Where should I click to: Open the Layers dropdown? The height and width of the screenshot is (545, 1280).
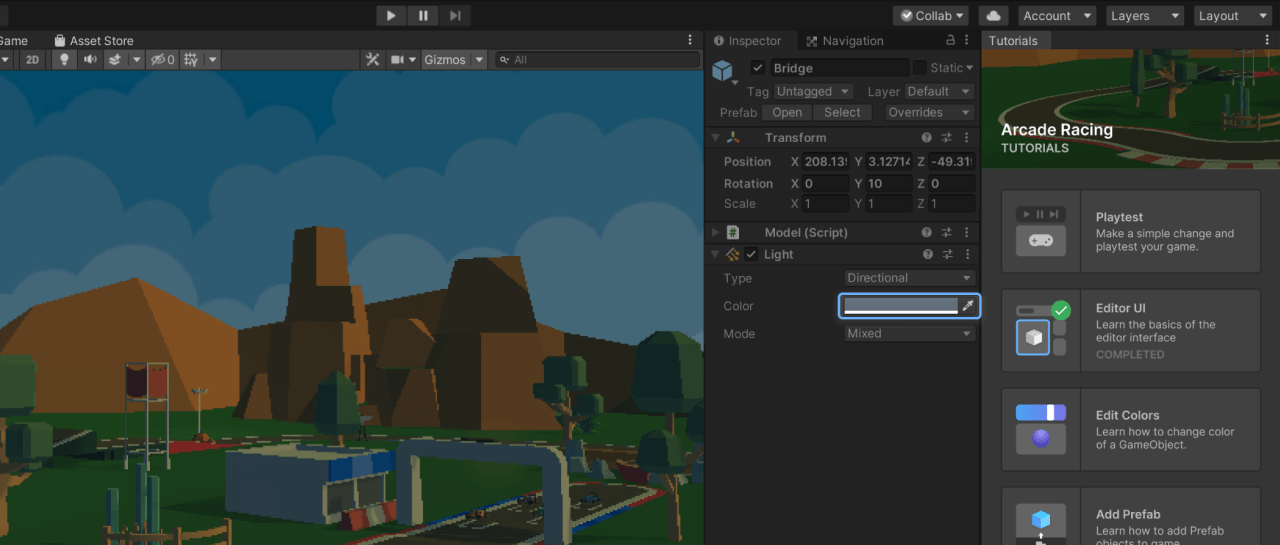[x=1145, y=16]
